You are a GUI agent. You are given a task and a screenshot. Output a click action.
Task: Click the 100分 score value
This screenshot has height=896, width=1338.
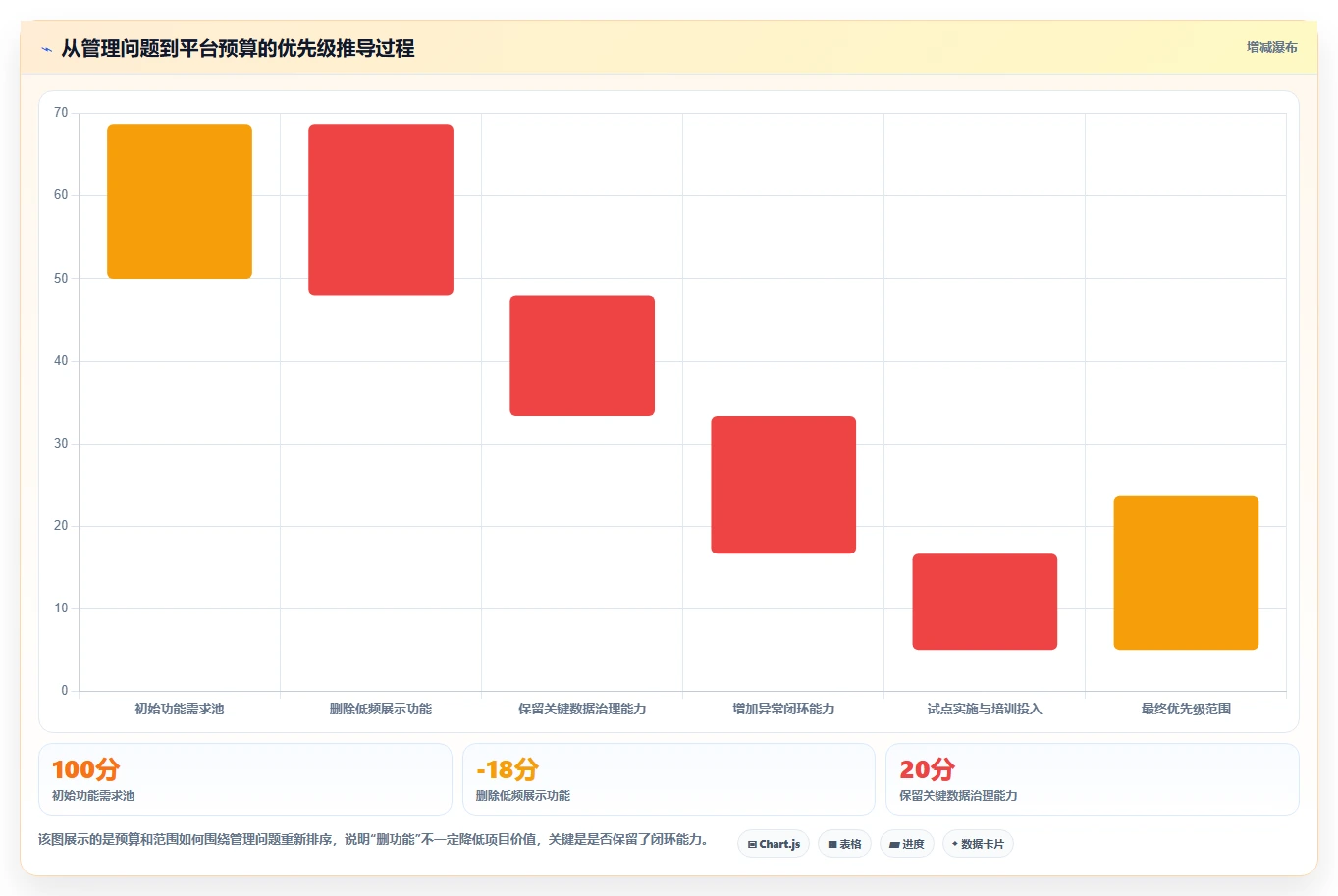85,769
